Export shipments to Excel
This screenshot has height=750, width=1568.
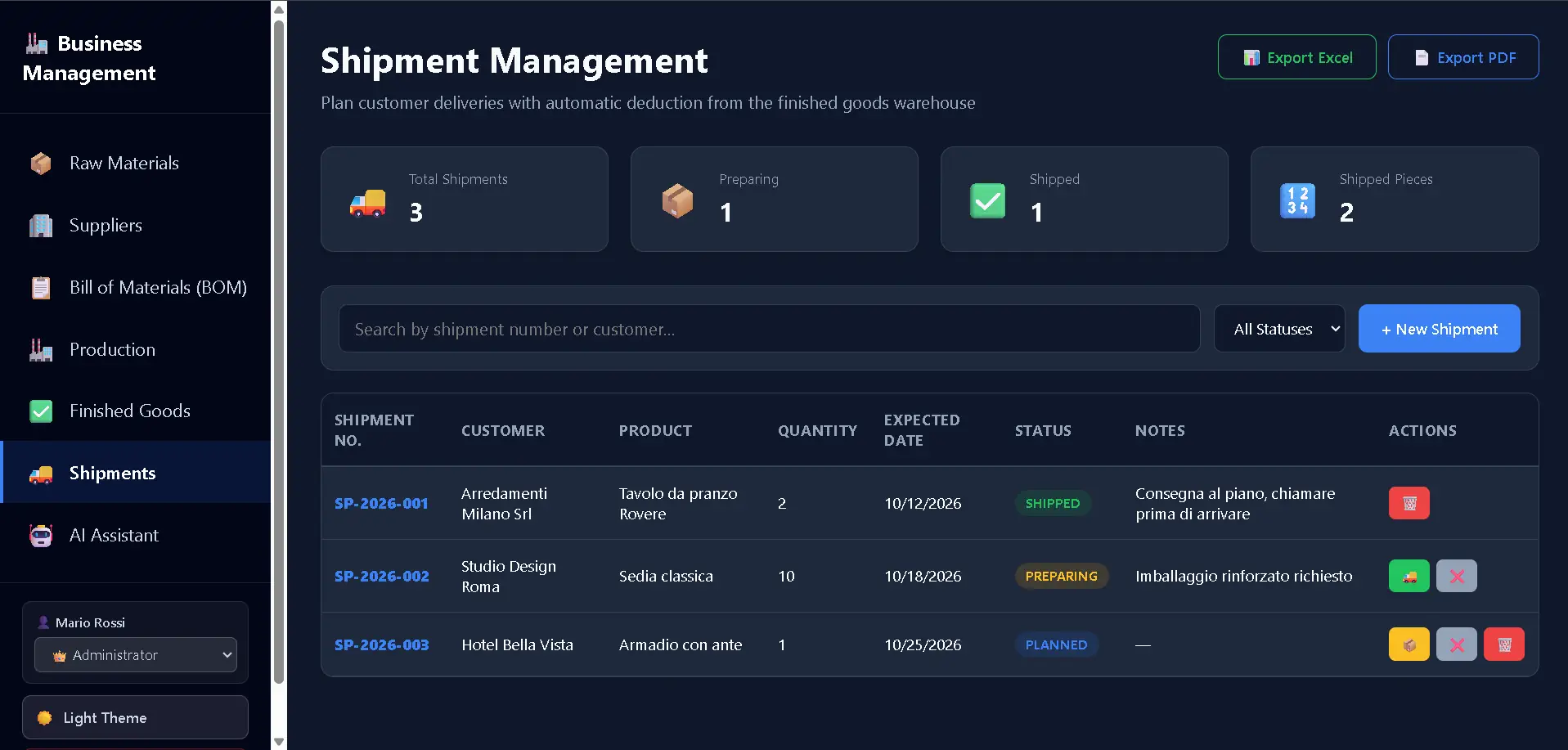coord(1296,57)
